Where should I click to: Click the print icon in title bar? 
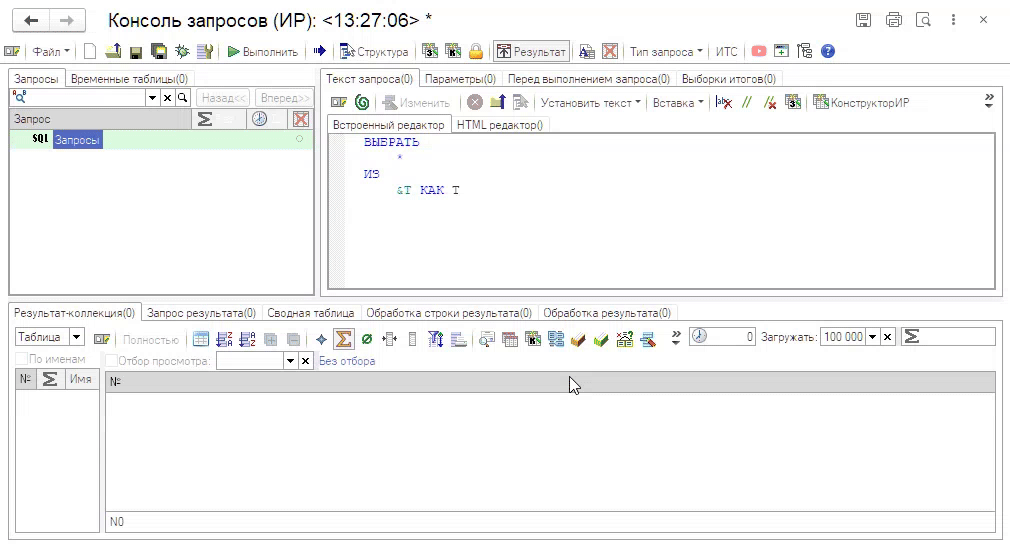click(894, 20)
